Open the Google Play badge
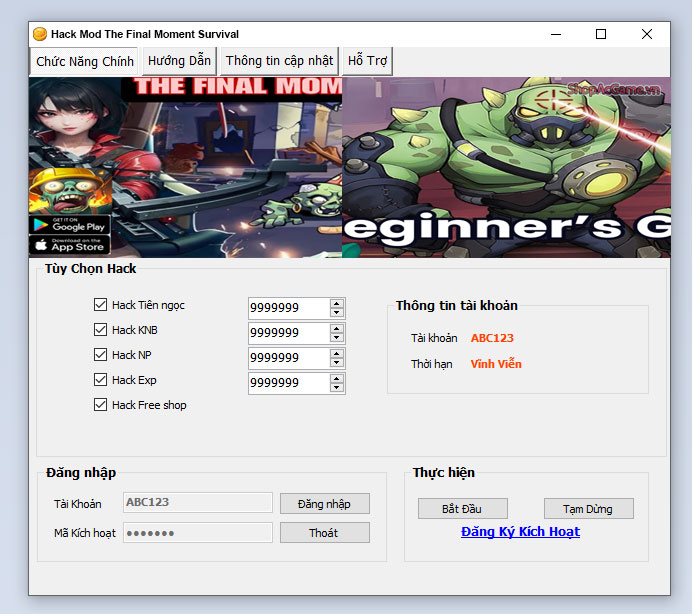Image resolution: width=693 pixels, height=616 pixels. 70,225
